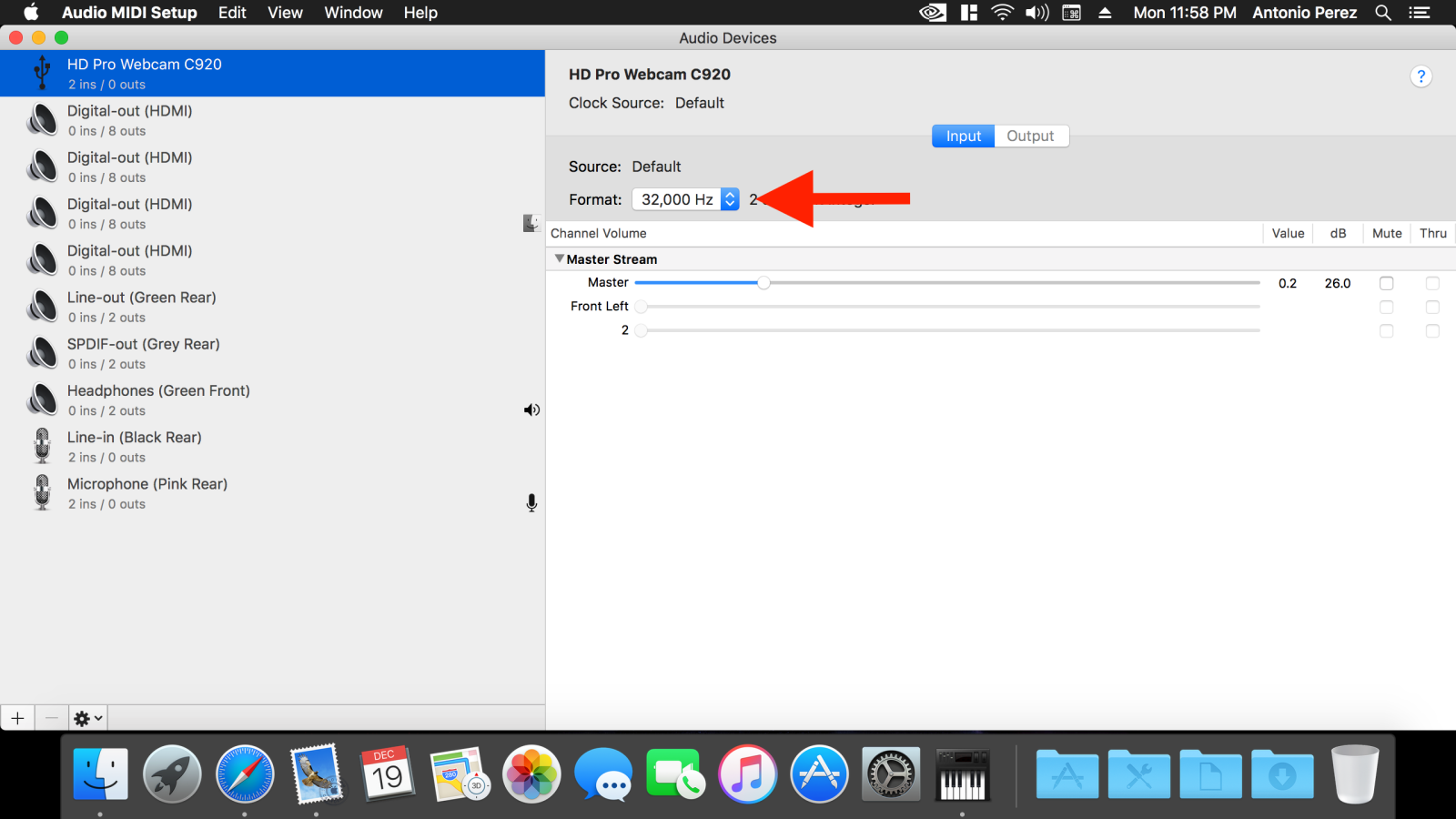
Task: Open Messages from the Dock
Action: (x=603, y=773)
